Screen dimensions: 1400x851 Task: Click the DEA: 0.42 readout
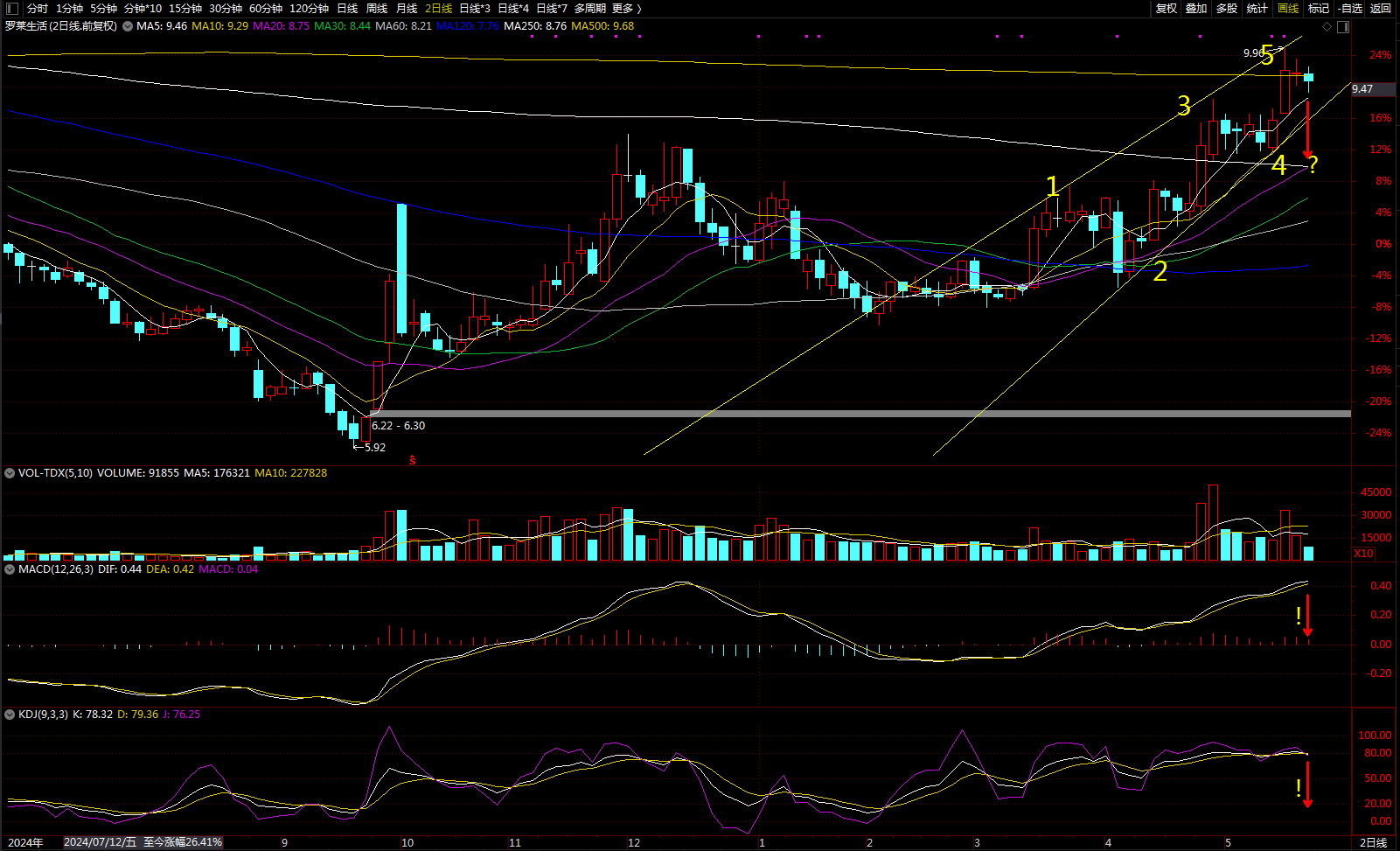170,569
